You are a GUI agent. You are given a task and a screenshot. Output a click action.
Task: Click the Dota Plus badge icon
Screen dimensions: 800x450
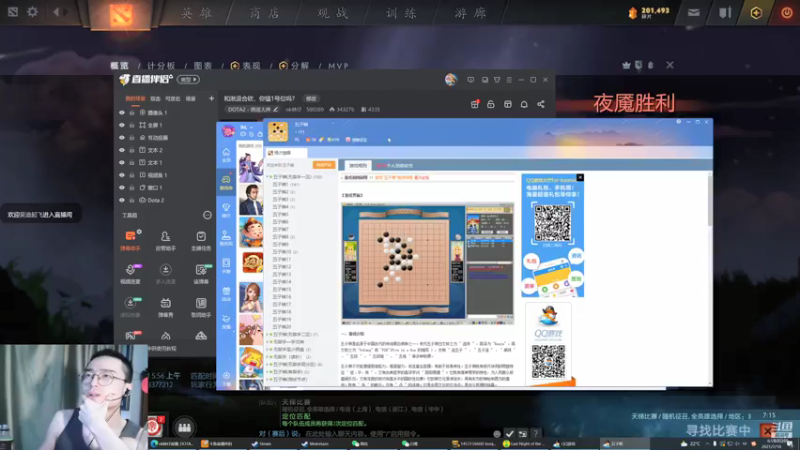click(x=756, y=13)
